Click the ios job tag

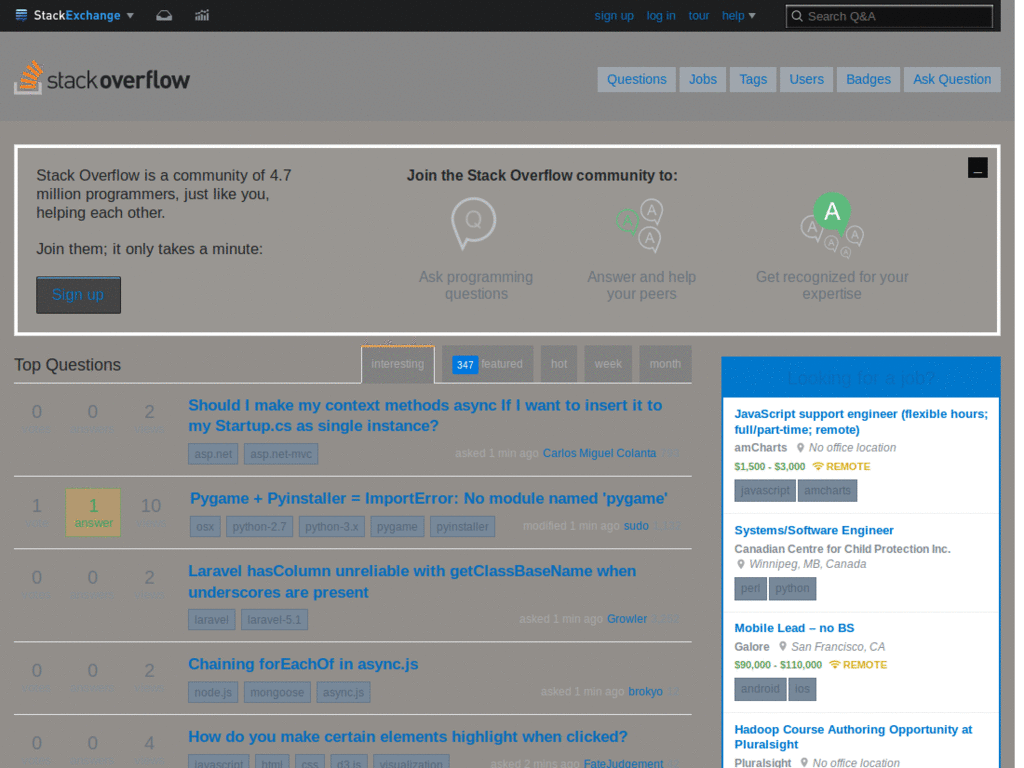(x=802, y=689)
